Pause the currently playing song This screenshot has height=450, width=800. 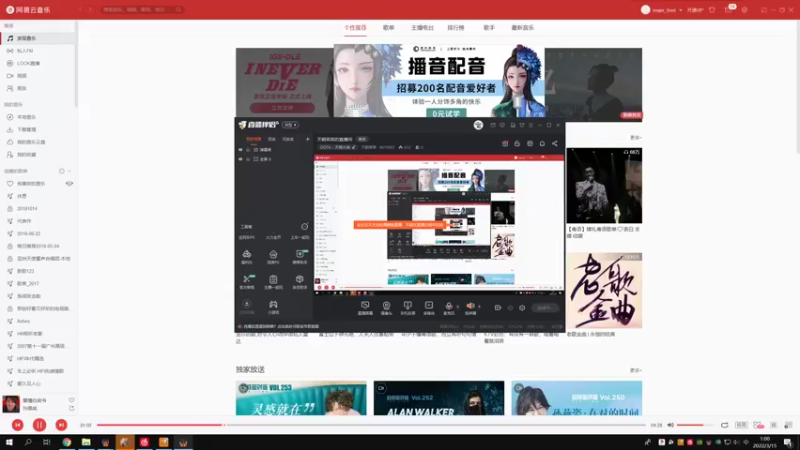click(39, 424)
